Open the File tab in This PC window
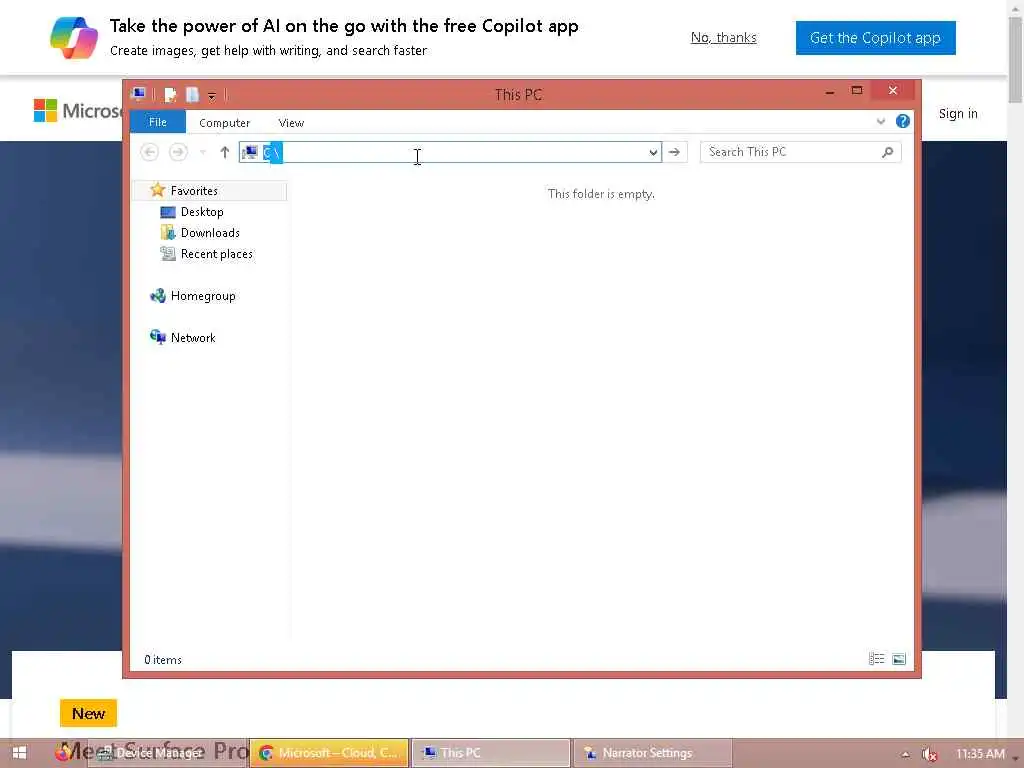The image size is (1024, 768). tap(157, 122)
